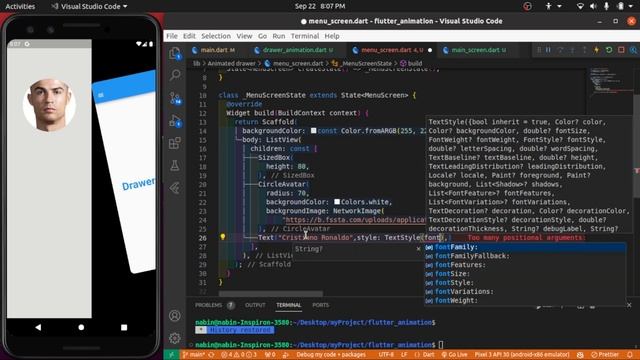Pause the debug session
This screenshot has width=640, height=360.
548,50
